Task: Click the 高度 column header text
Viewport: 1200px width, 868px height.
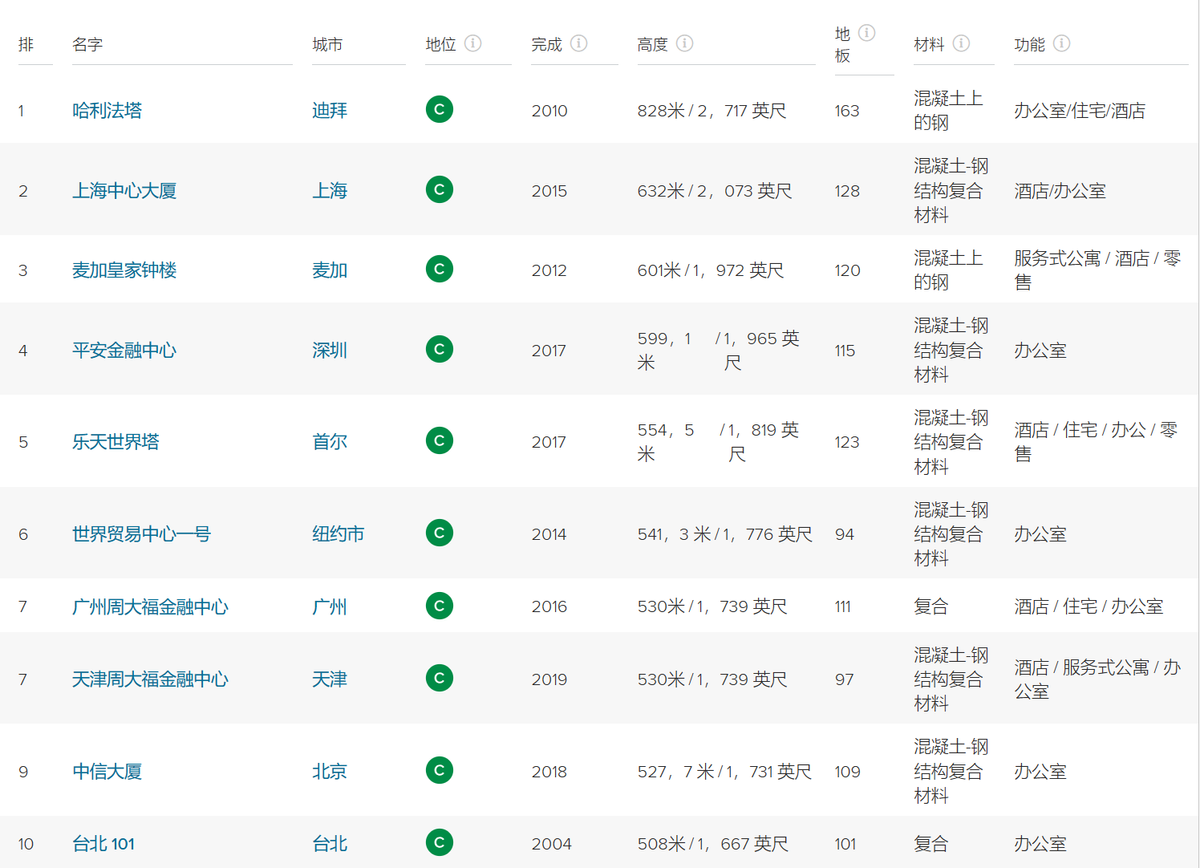Action: point(653,44)
